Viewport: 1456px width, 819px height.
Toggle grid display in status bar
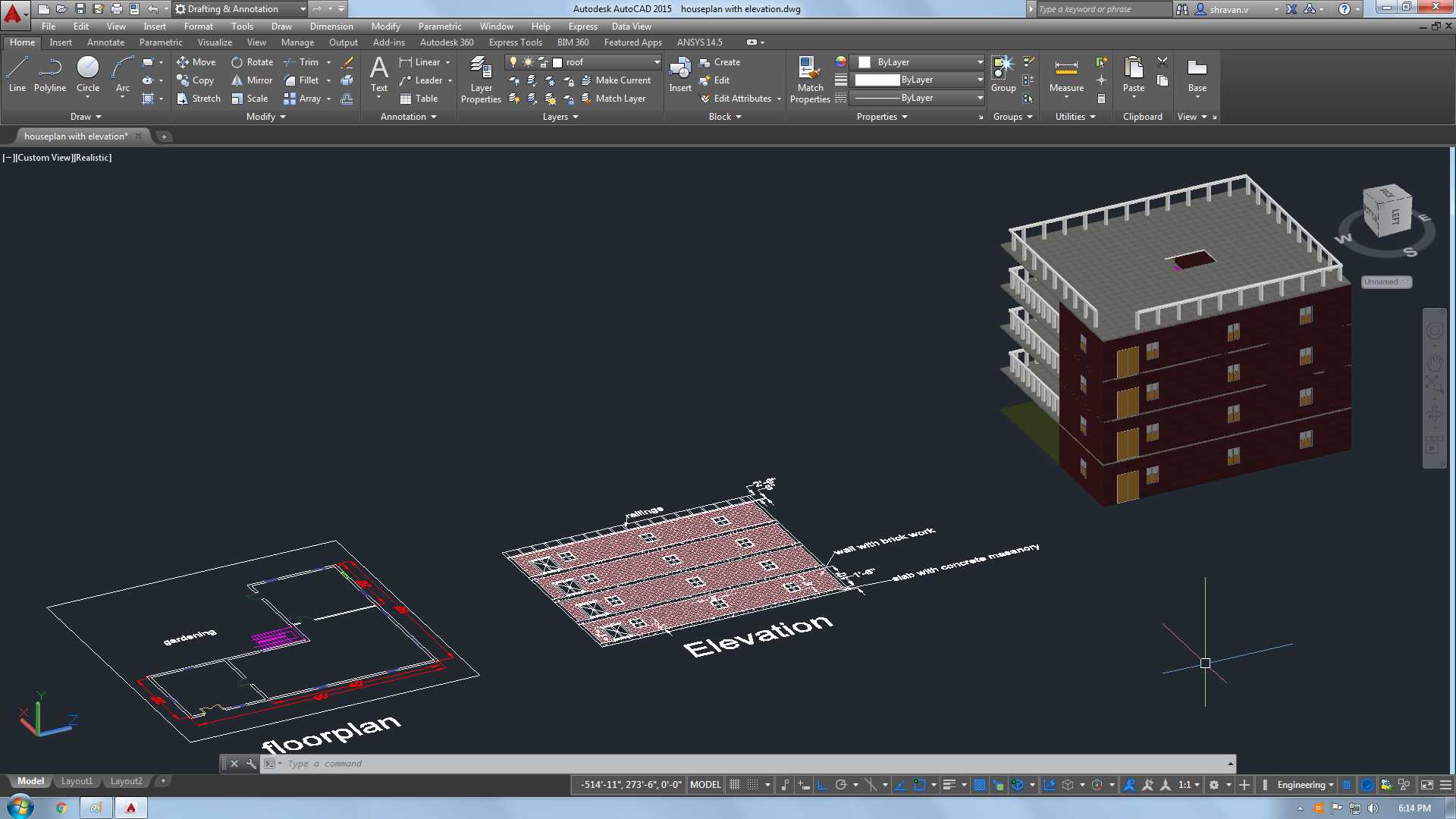734,785
